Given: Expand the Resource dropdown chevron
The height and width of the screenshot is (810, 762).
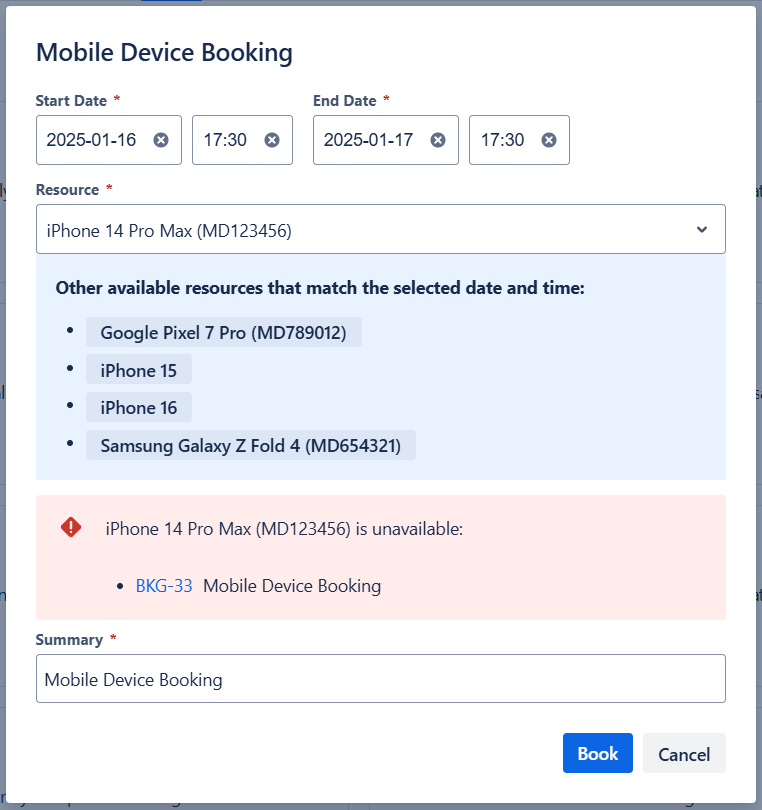Looking at the screenshot, I should [x=702, y=230].
